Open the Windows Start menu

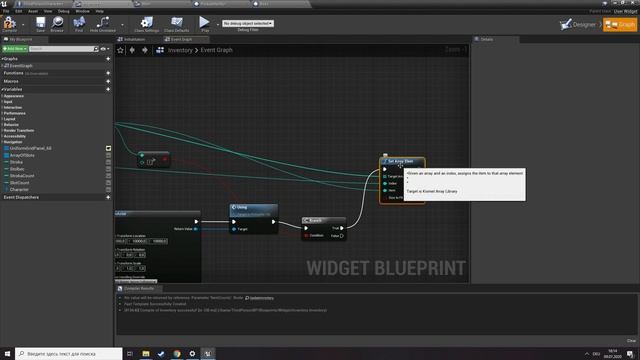[x=7, y=354]
